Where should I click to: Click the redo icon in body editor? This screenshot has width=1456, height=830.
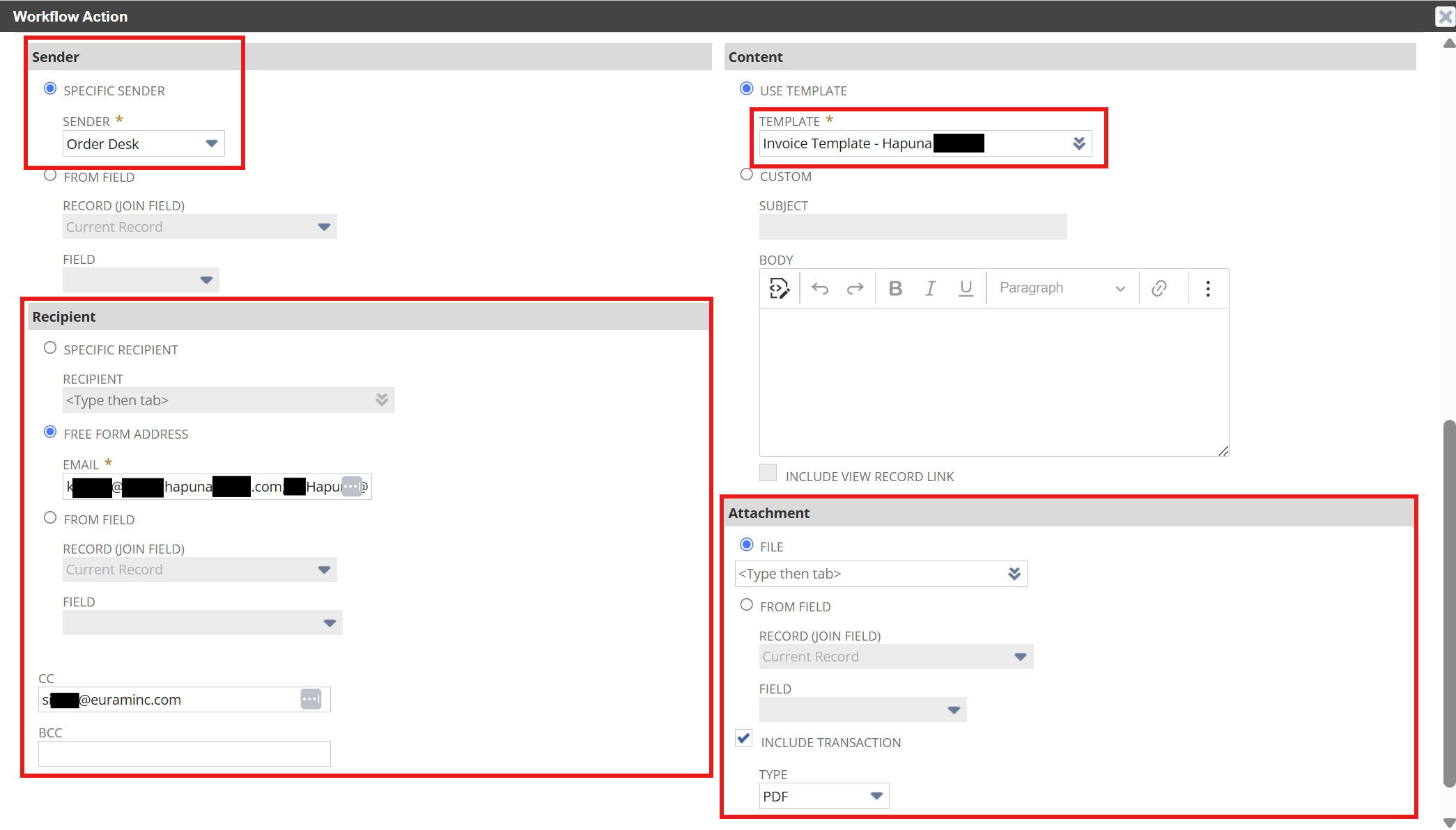click(x=855, y=288)
